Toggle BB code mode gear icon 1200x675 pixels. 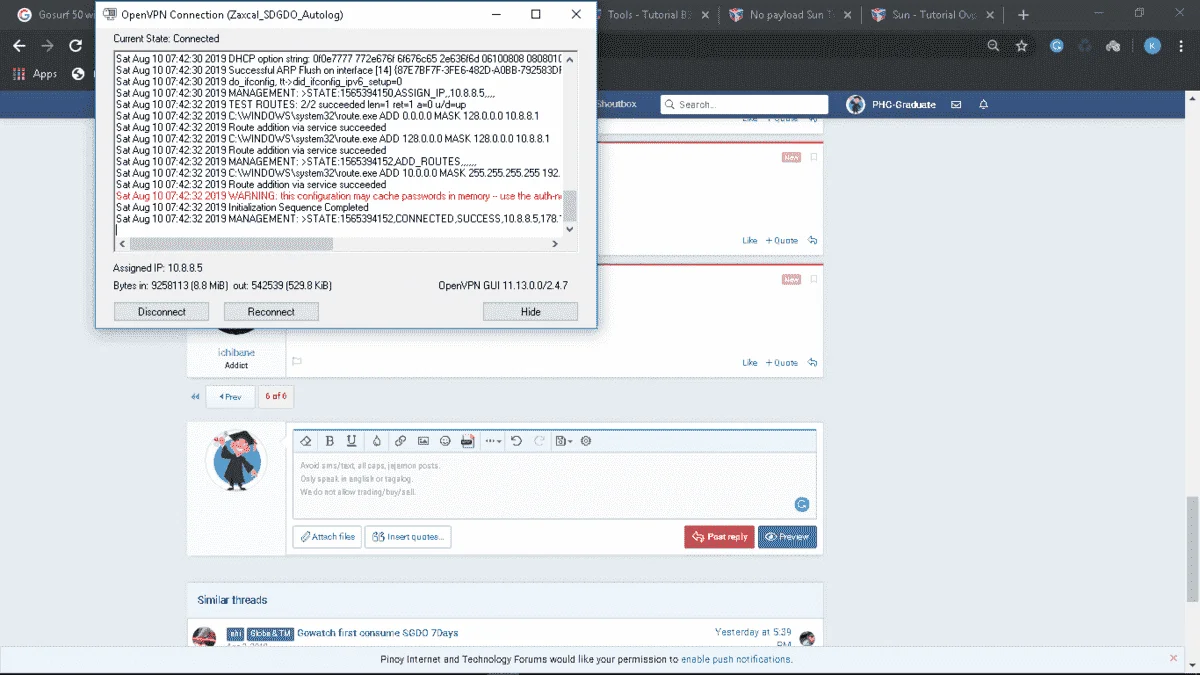click(x=586, y=441)
